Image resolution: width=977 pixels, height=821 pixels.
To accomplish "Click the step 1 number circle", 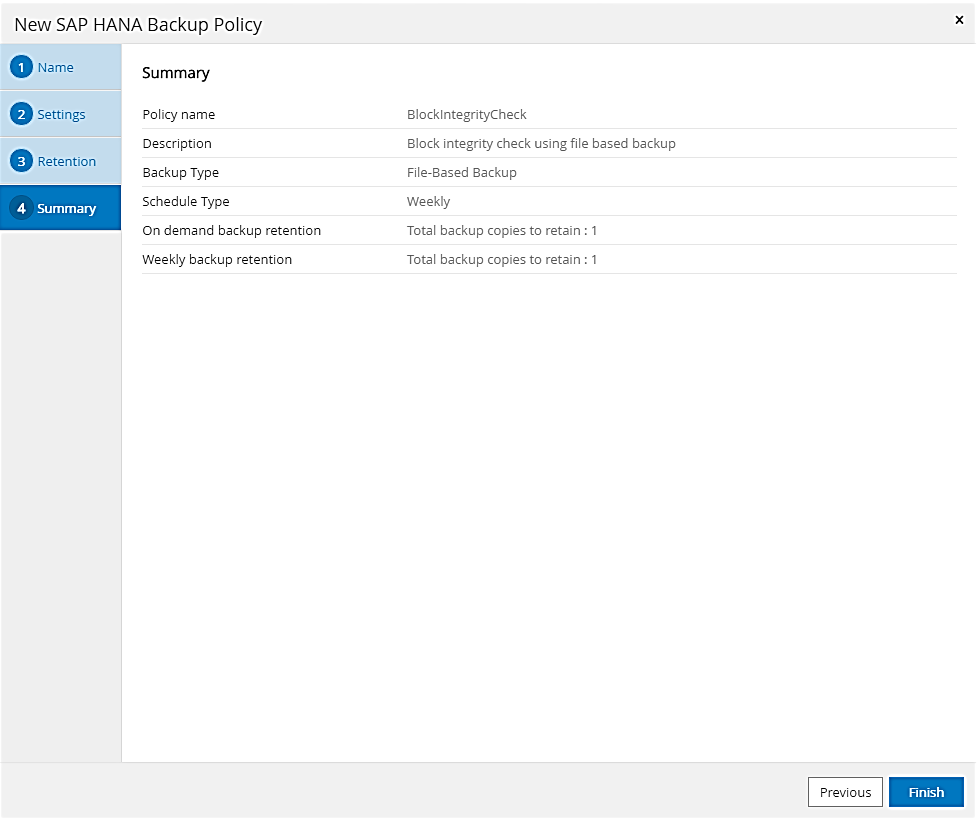I will coord(21,67).
